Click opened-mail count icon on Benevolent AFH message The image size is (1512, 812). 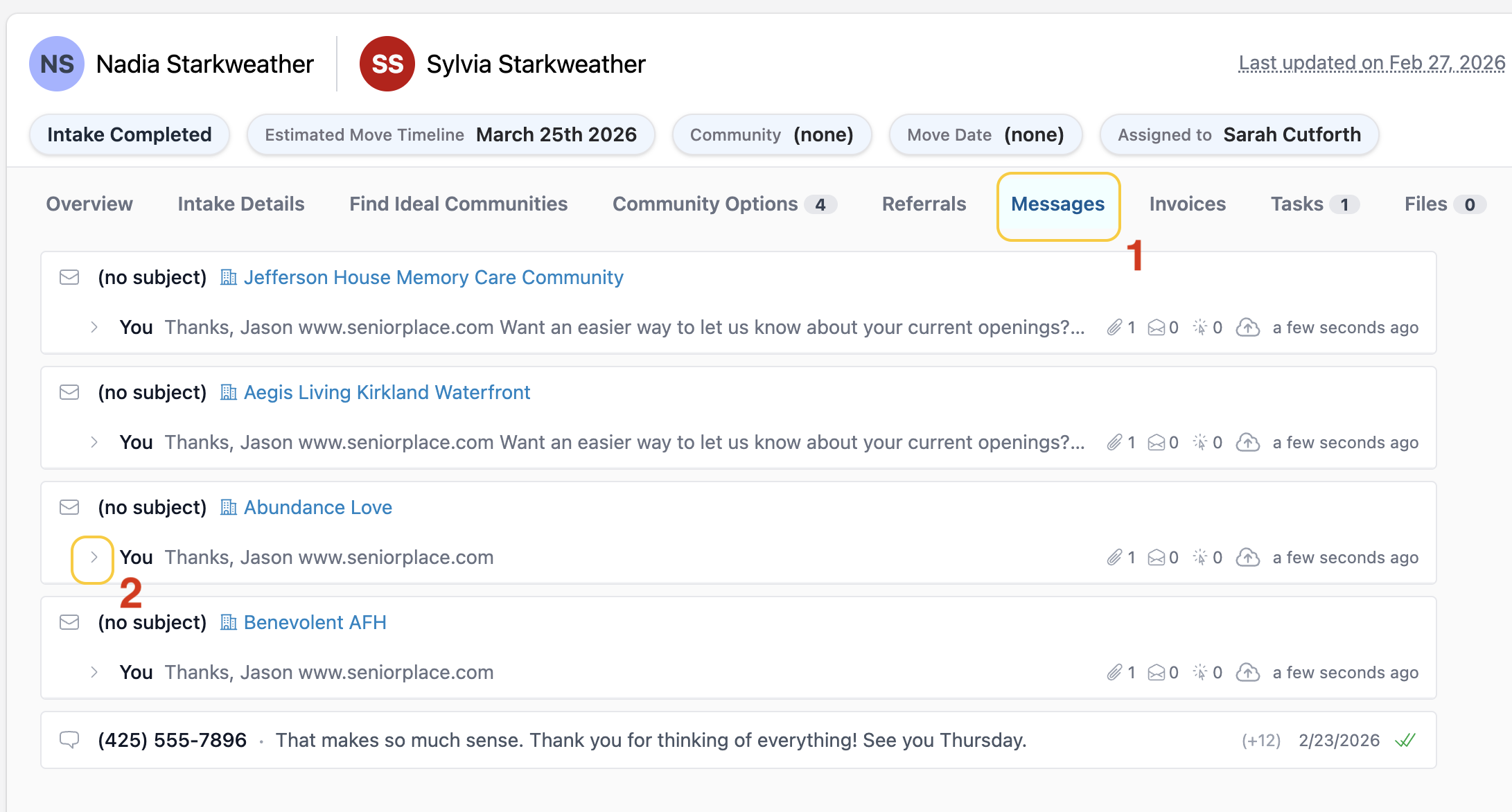click(1157, 672)
